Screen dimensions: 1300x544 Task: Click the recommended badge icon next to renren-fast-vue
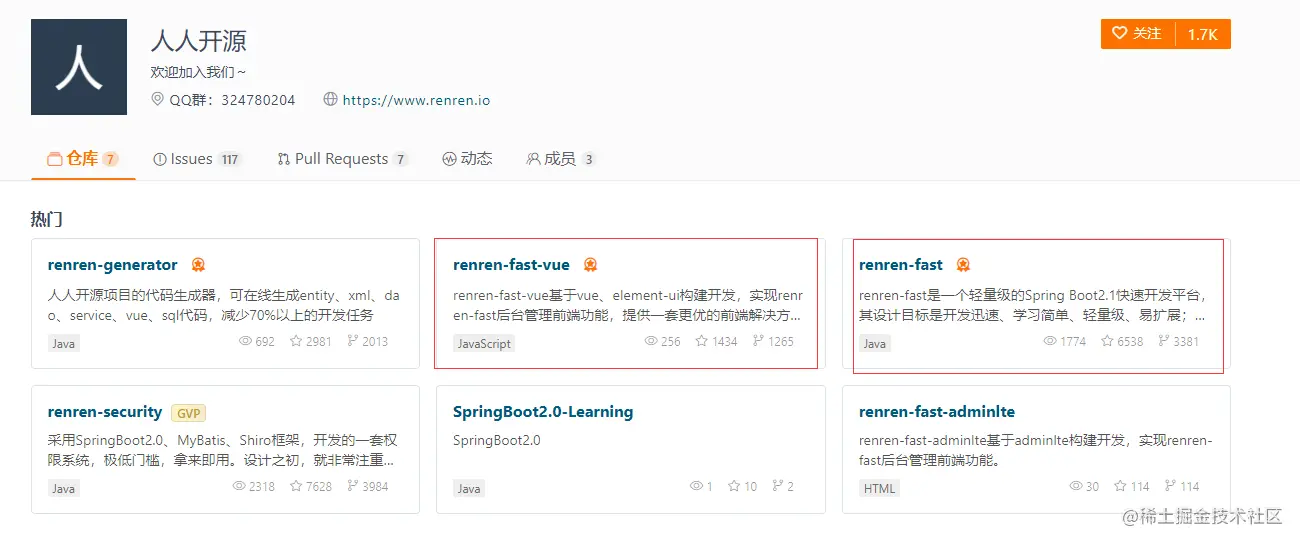590,265
